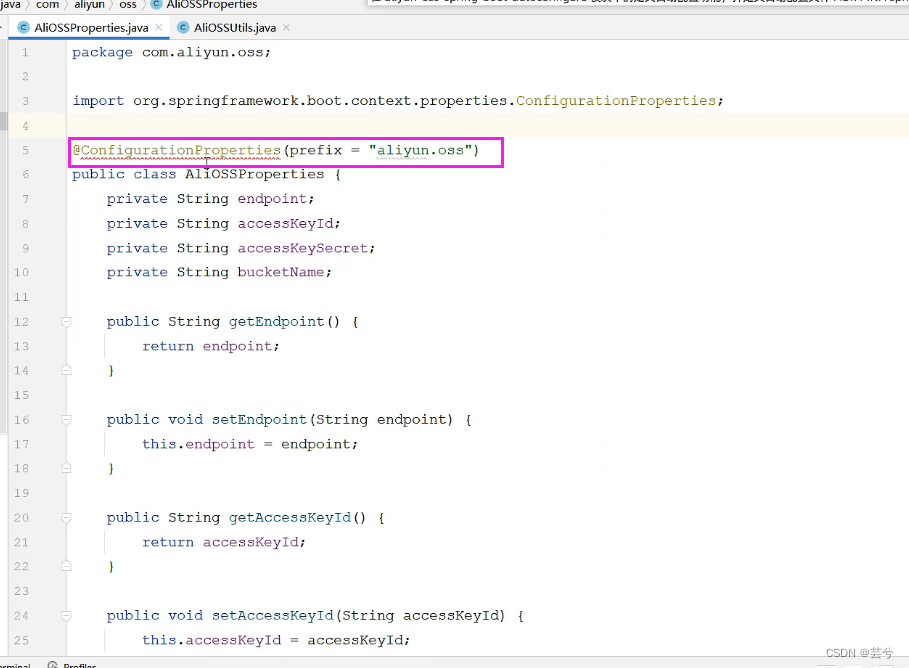
Task: Click return accessKeyId on line 21
Action: click(x=224, y=542)
